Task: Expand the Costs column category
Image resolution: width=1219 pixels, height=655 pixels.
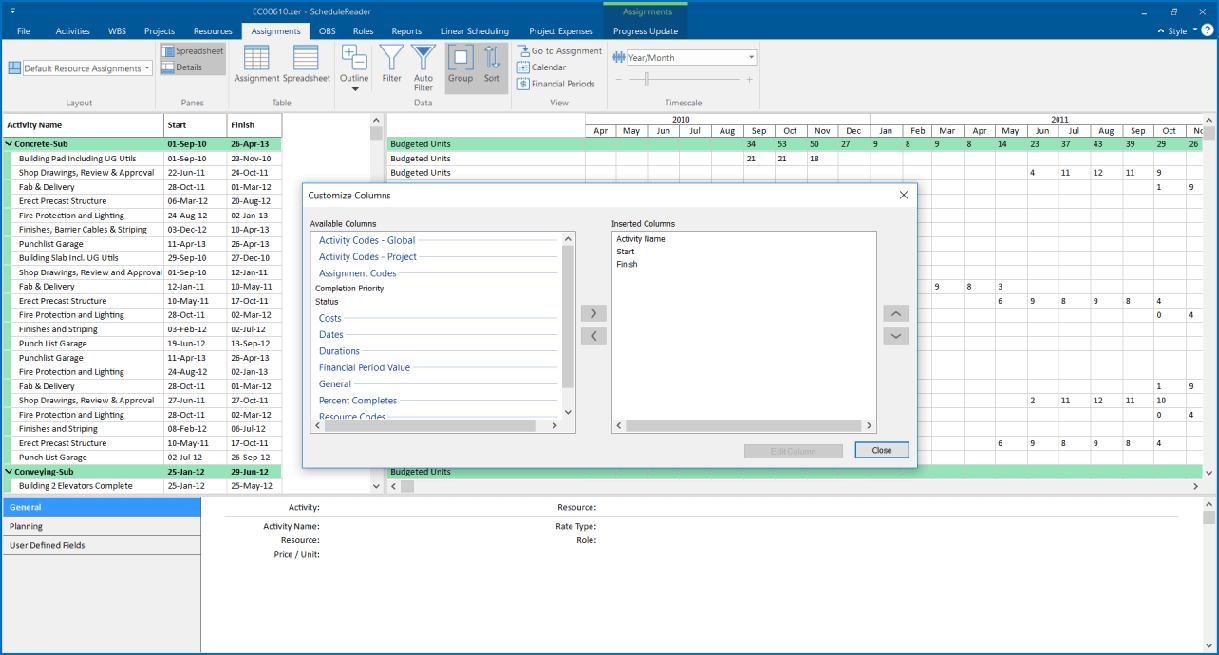Action: tap(330, 318)
